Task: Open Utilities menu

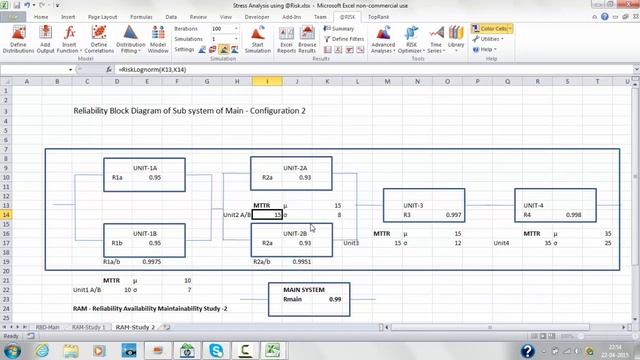Action: pyautogui.click(x=488, y=39)
